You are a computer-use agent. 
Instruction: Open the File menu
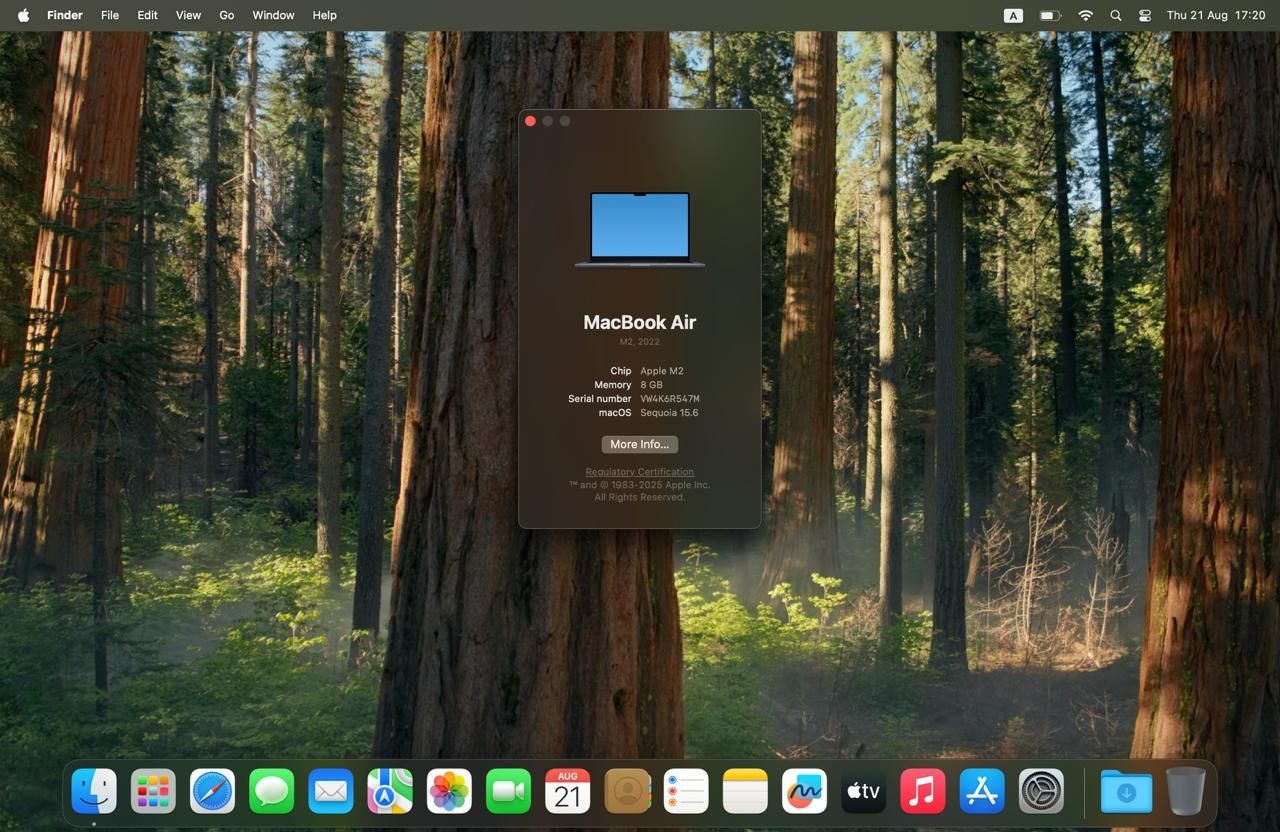coord(110,15)
